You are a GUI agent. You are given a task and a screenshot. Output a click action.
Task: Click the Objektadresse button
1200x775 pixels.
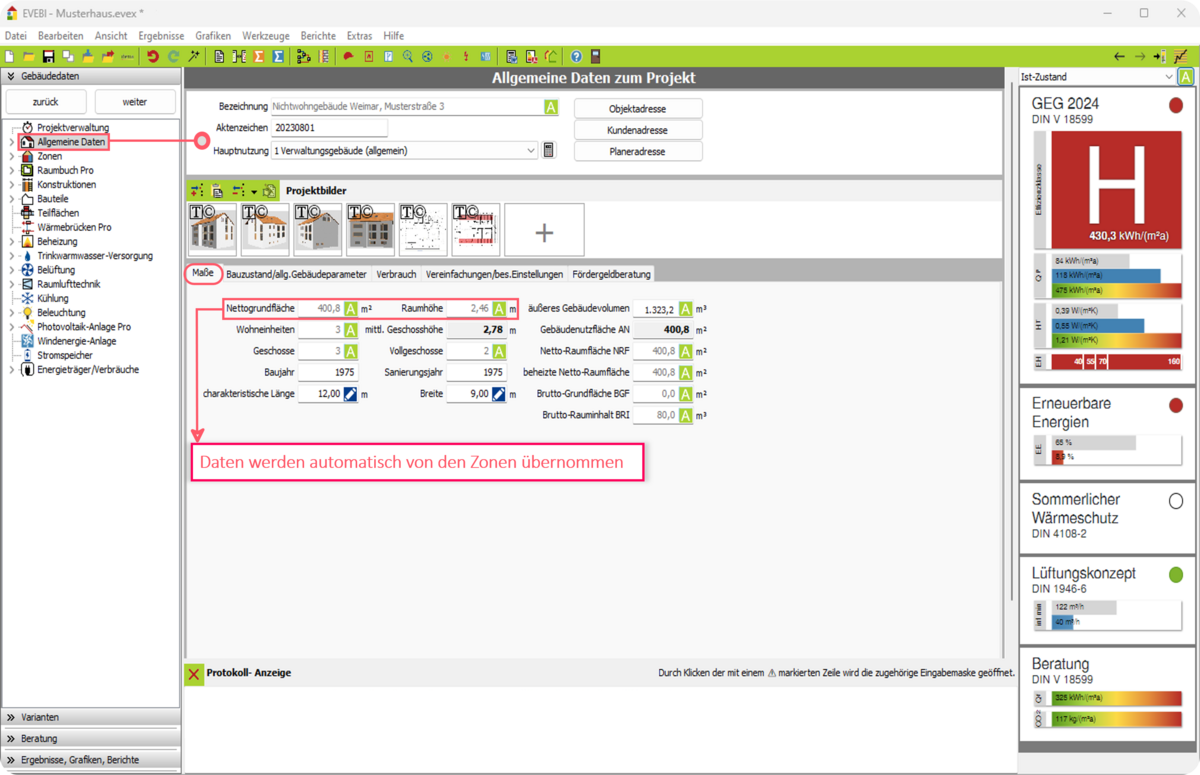point(637,108)
